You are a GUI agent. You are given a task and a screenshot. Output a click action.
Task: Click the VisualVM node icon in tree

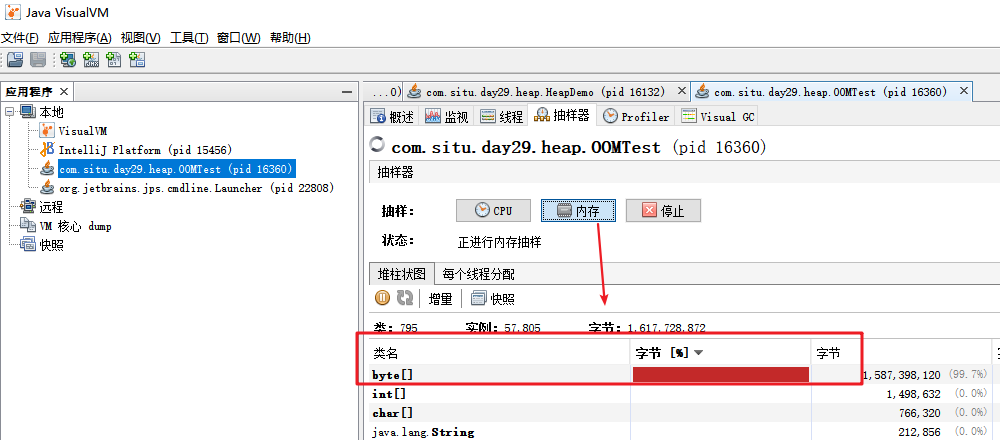click(47, 131)
